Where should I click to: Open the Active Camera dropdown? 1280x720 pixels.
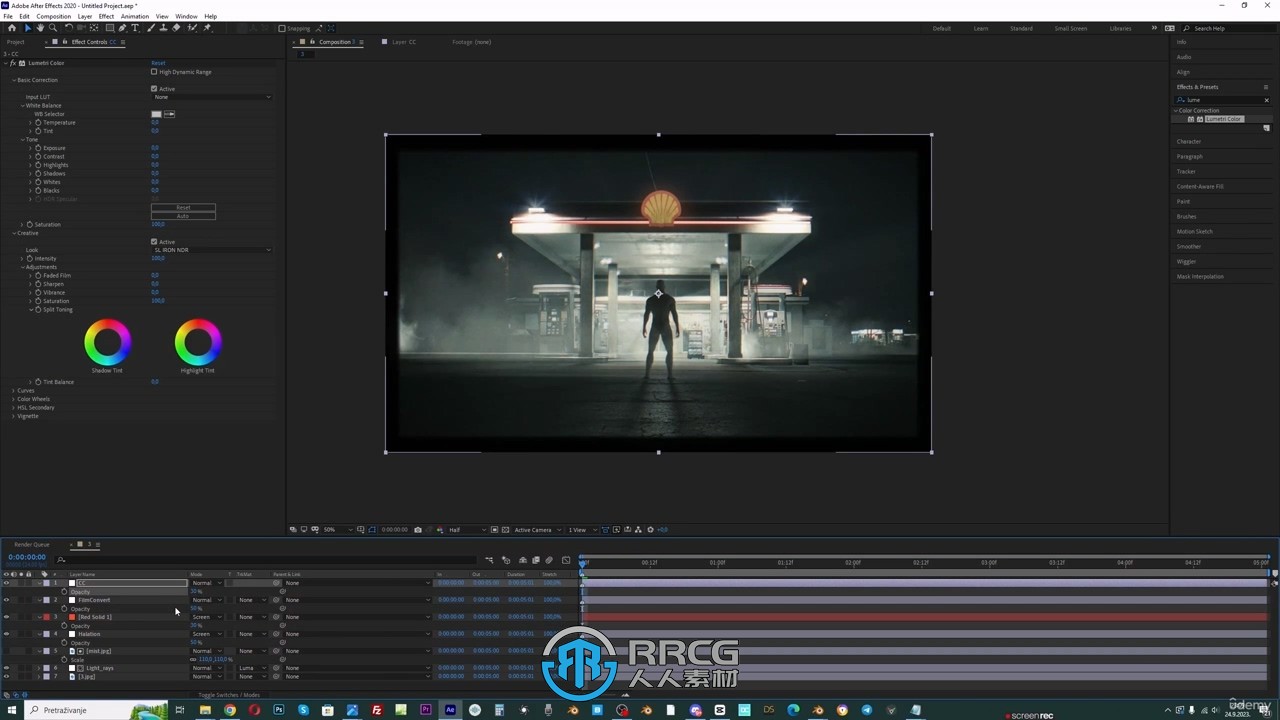(538, 530)
